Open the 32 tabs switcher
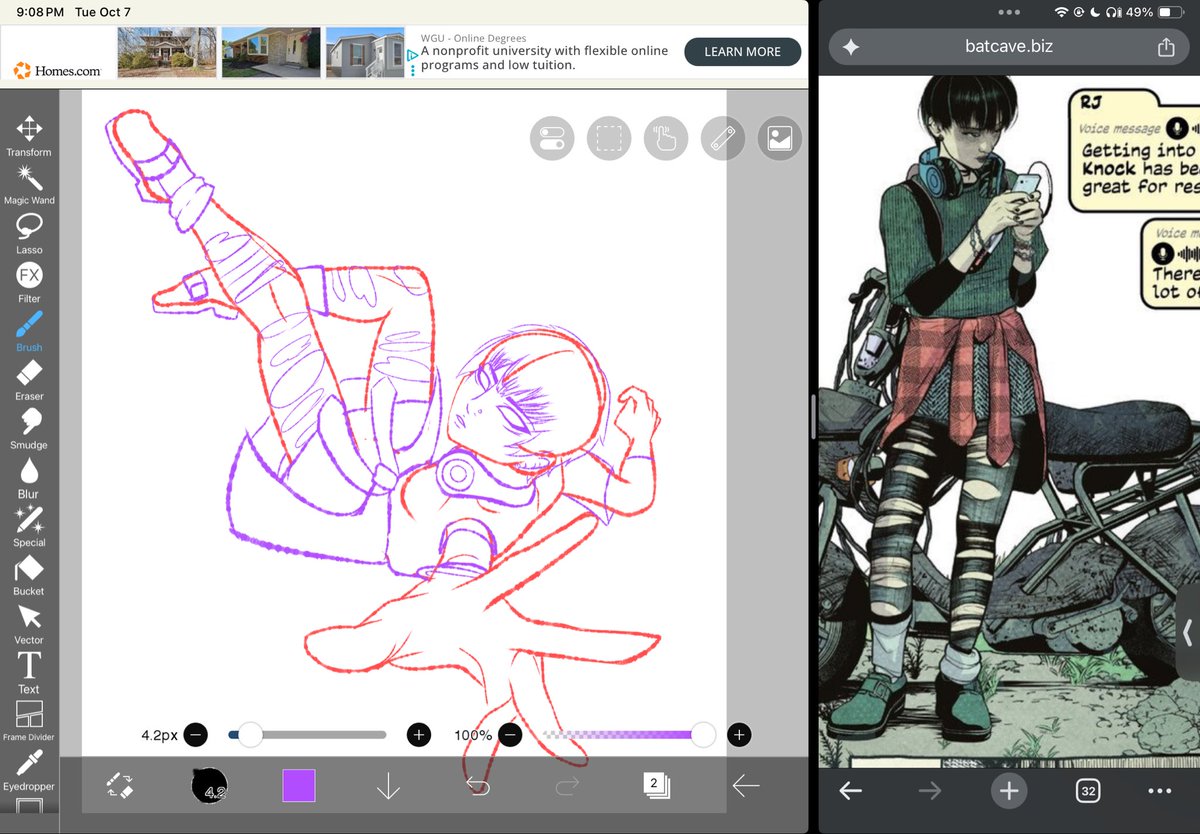This screenshot has height=834, width=1200. (x=1088, y=791)
